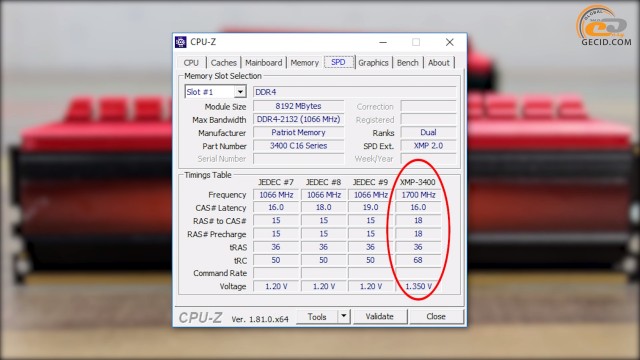The height and width of the screenshot is (360, 640).
Task: Click the Ver. 1.81.0.x64 version text
Action: click(260, 319)
